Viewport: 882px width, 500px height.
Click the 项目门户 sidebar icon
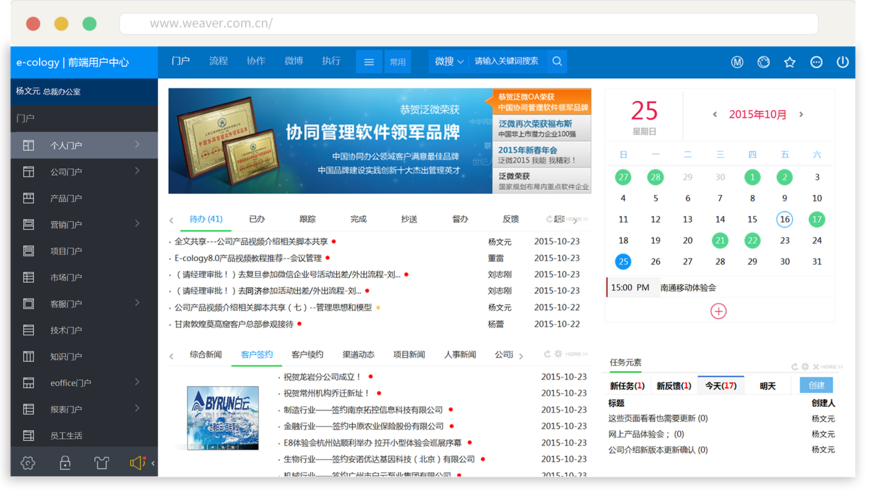[x=28, y=251]
